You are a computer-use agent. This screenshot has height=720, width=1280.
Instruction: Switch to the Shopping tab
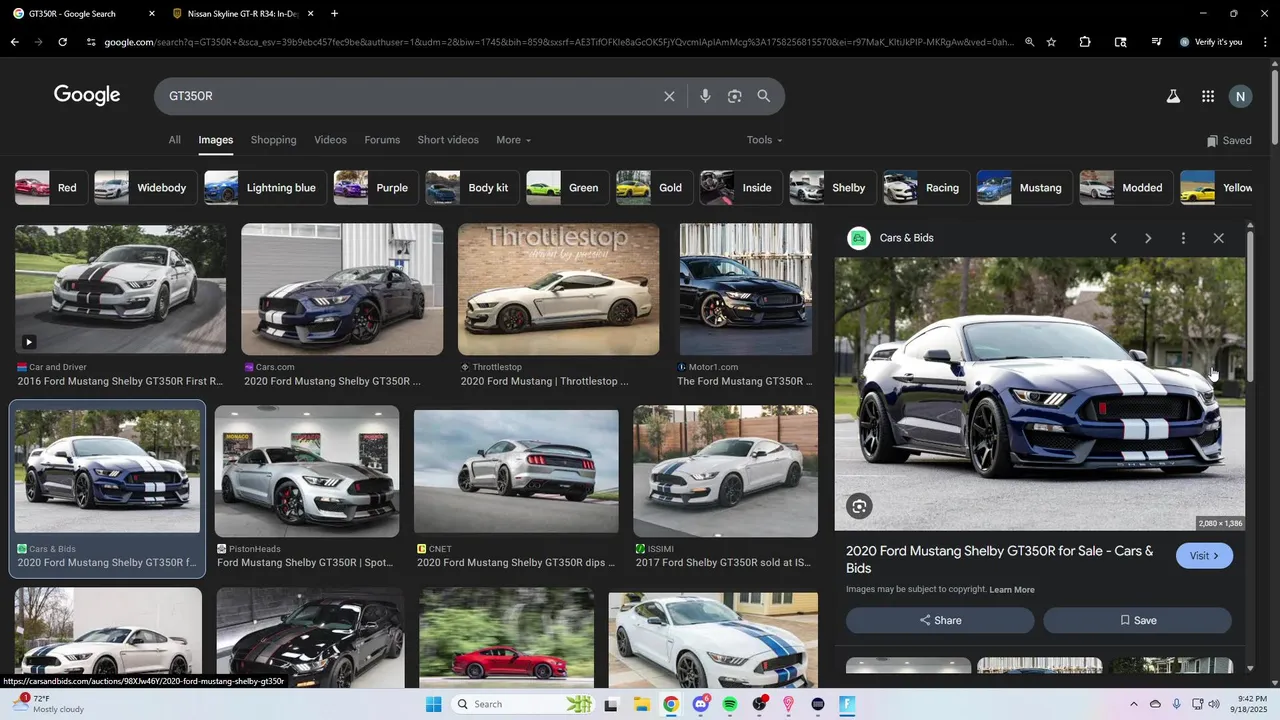pyautogui.click(x=273, y=140)
